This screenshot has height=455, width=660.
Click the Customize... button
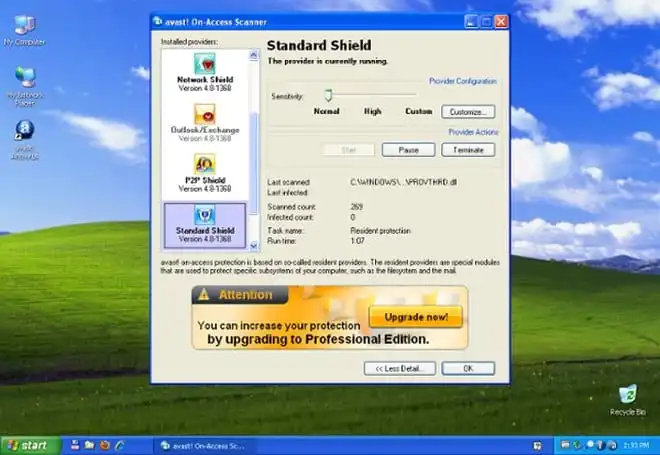point(467,111)
